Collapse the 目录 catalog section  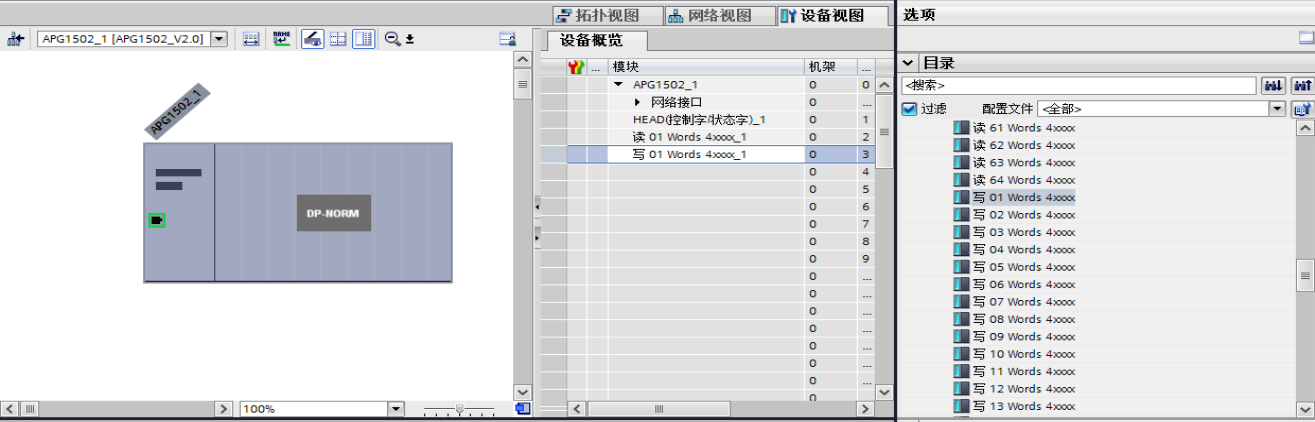point(908,63)
